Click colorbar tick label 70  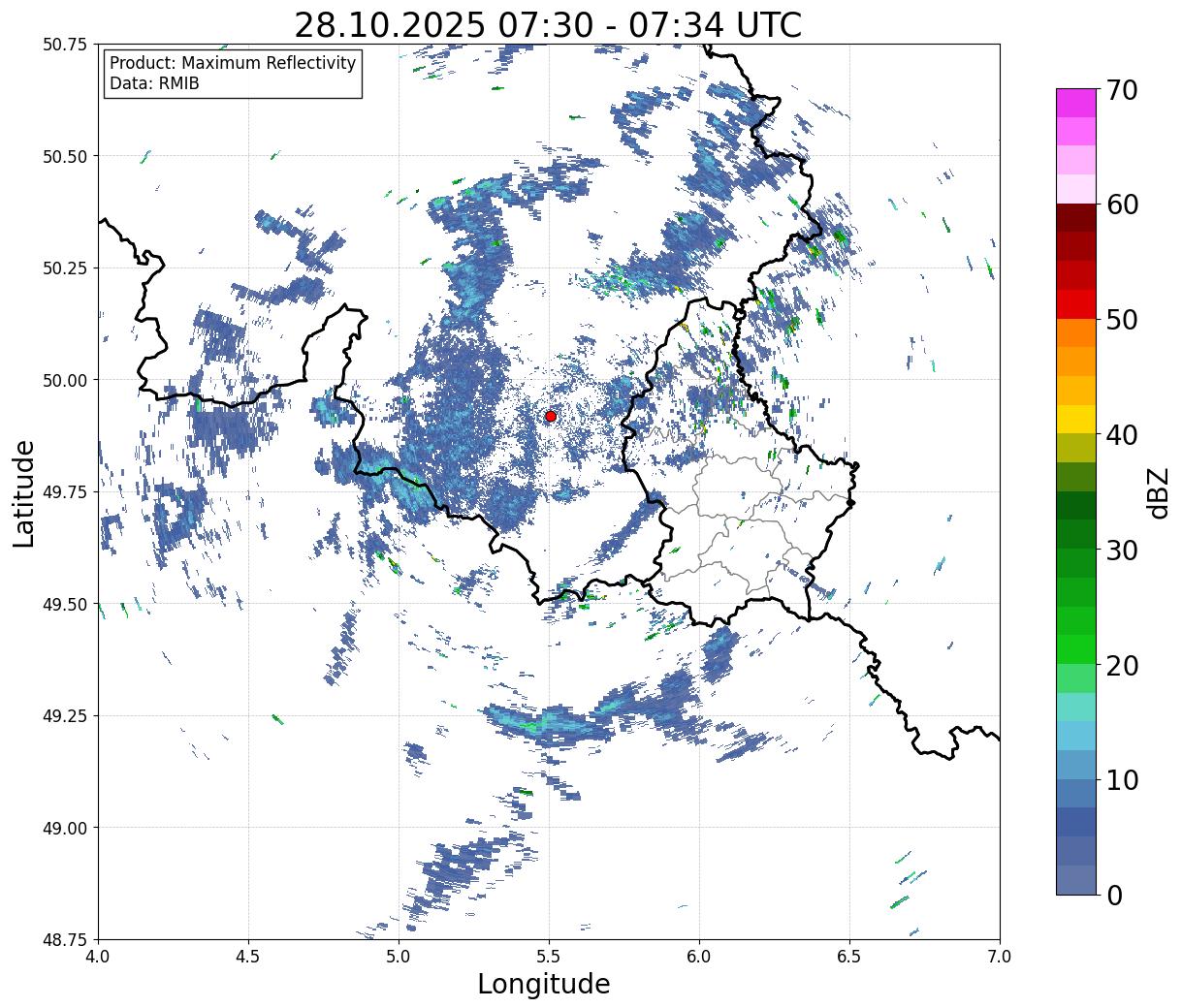point(1122,90)
